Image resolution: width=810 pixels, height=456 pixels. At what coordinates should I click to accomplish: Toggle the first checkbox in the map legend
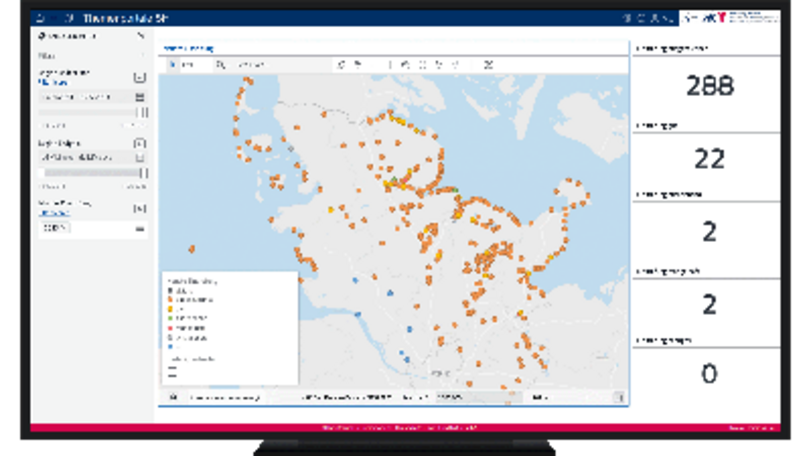(x=171, y=291)
